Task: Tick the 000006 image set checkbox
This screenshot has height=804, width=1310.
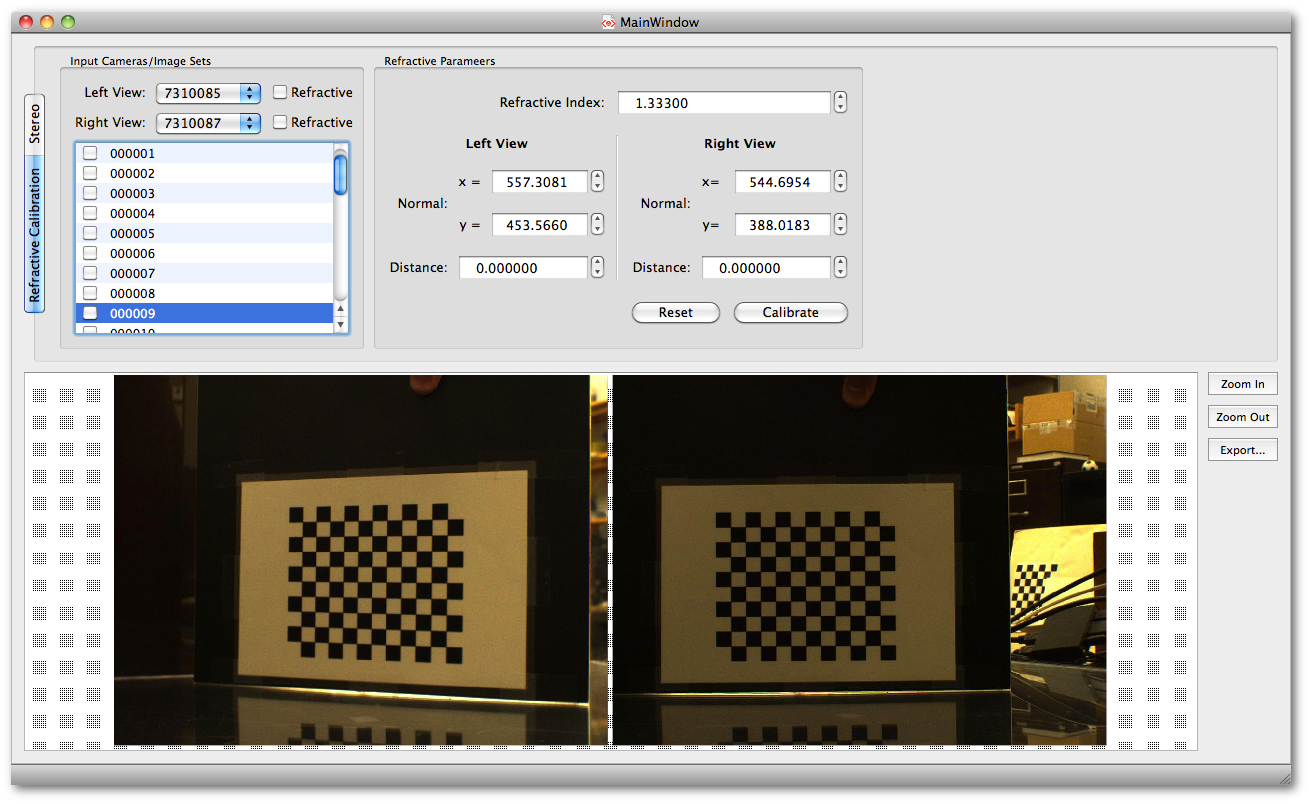Action: [x=90, y=253]
